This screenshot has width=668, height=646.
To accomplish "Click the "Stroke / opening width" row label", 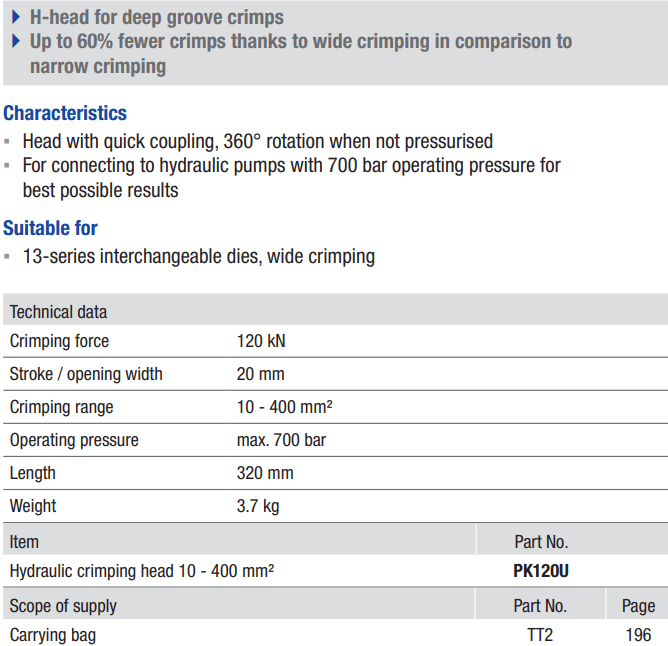I will coord(86,374).
